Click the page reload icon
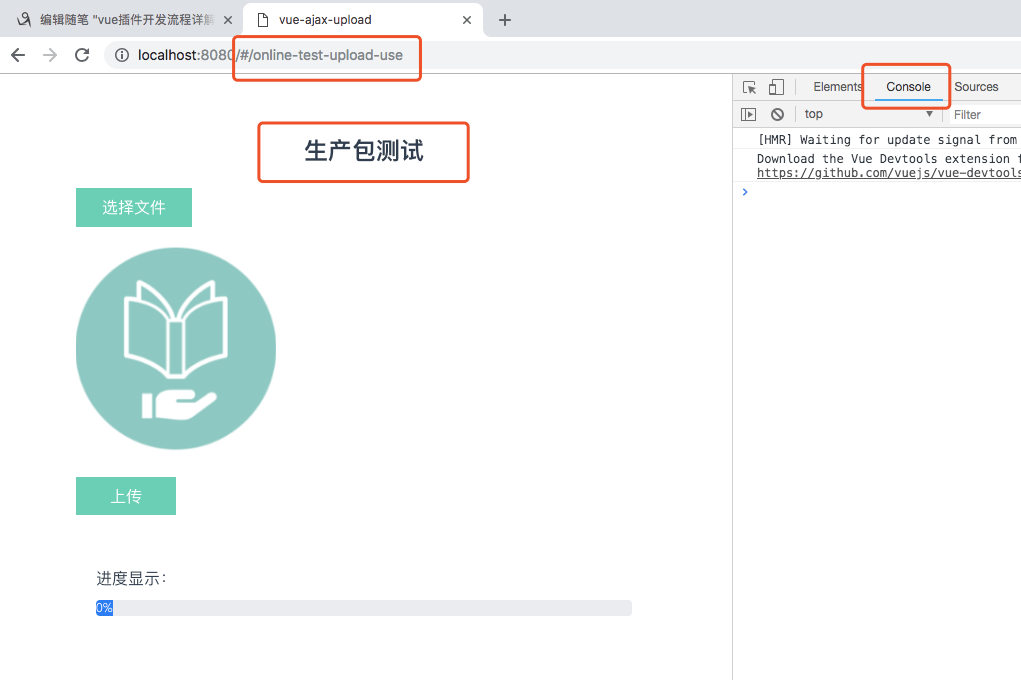Image resolution: width=1021 pixels, height=680 pixels. tap(83, 55)
